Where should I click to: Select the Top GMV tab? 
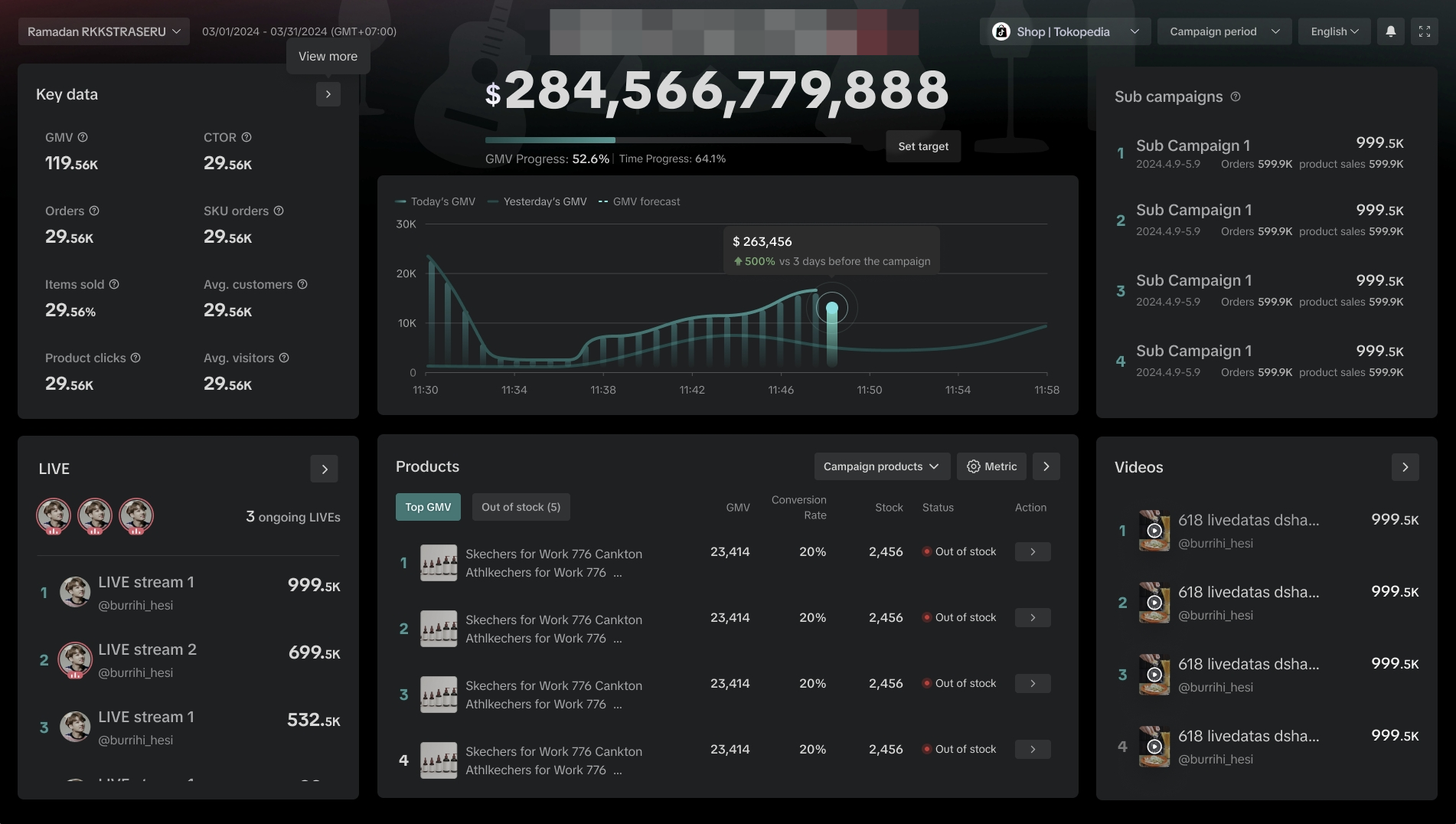[428, 507]
